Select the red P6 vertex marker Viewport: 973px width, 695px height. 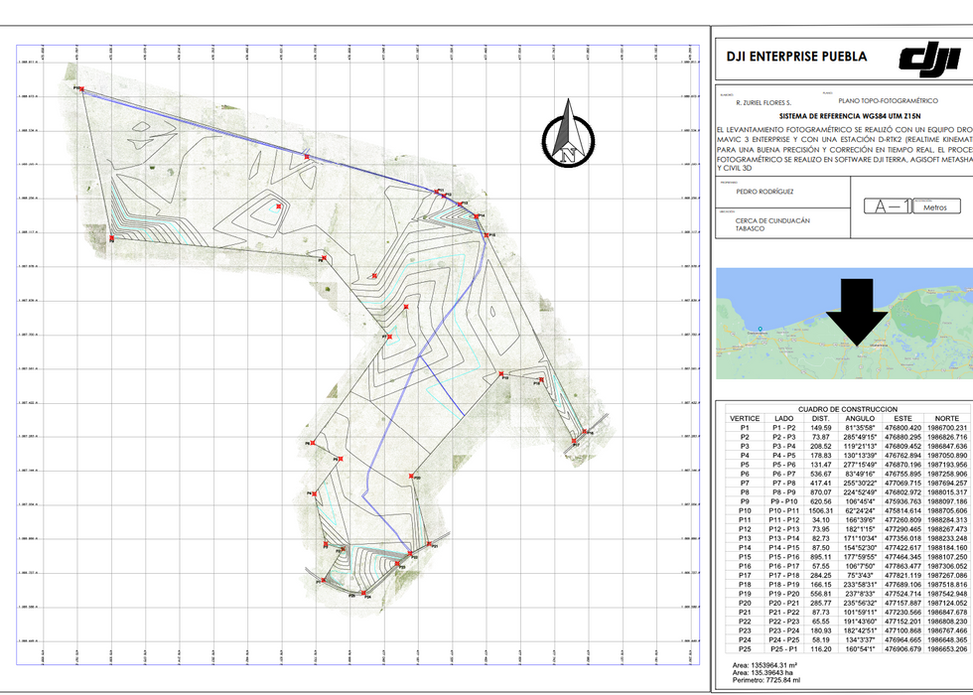click(x=313, y=442)
